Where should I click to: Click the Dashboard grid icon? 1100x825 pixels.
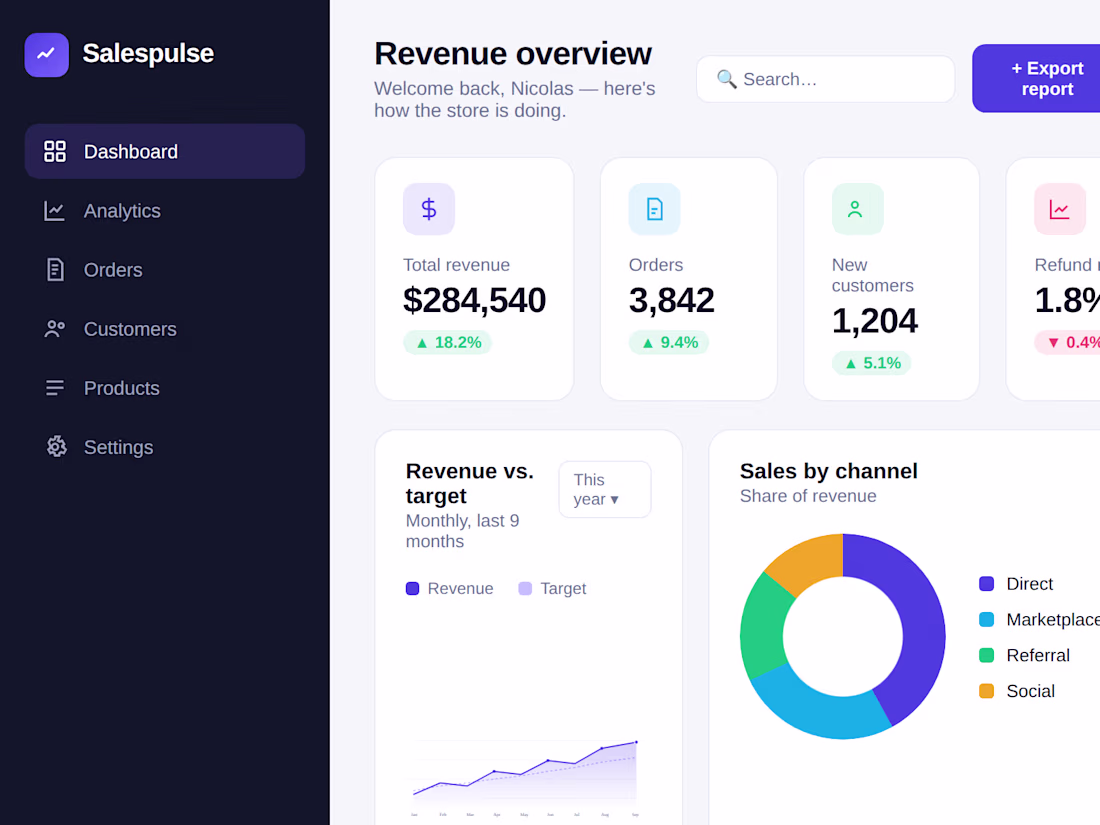[x=55, y=152]
